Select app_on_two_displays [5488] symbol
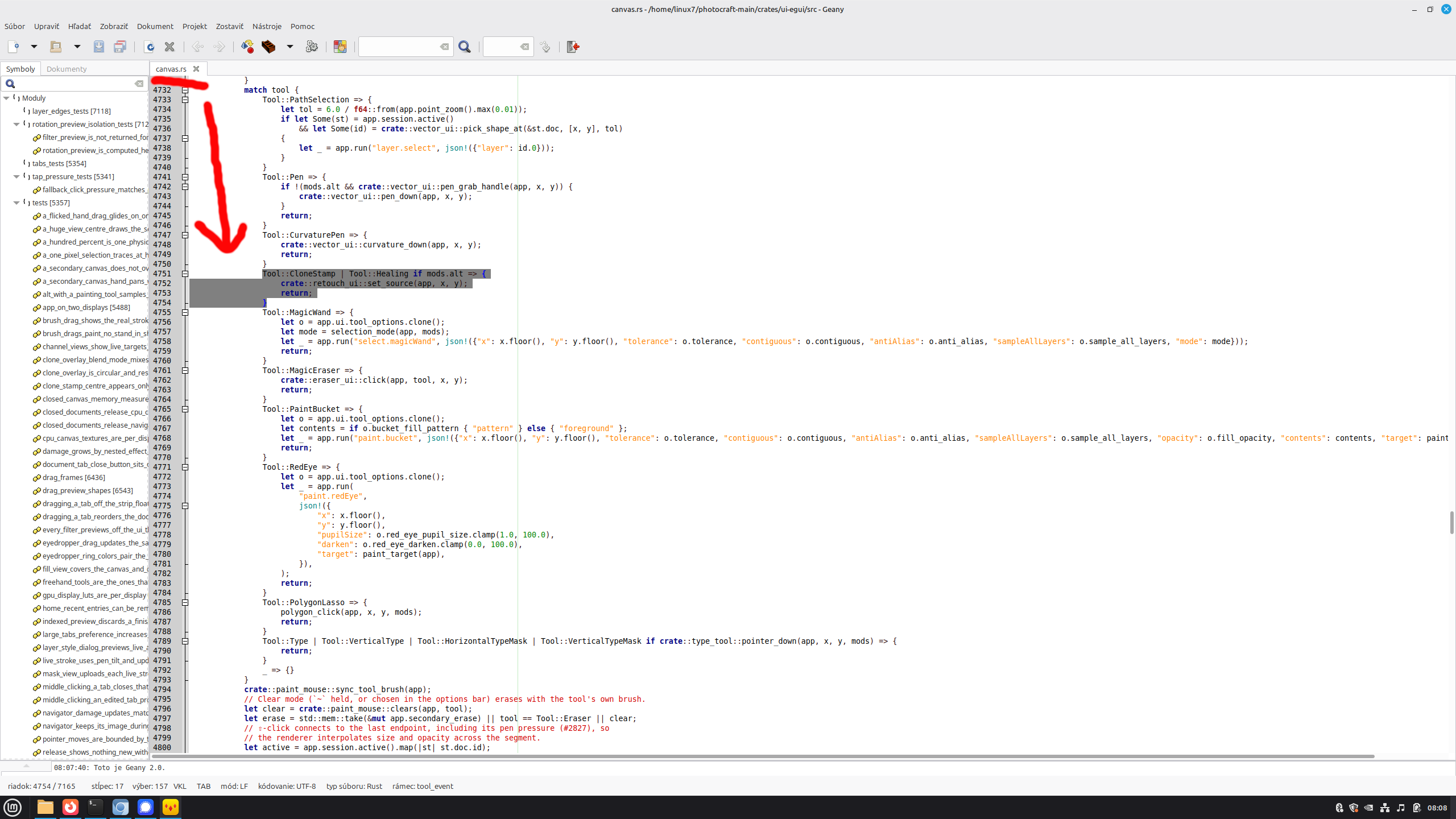Image resolution: width=1456 pixels, height=819 pixels. click(86, 308)
